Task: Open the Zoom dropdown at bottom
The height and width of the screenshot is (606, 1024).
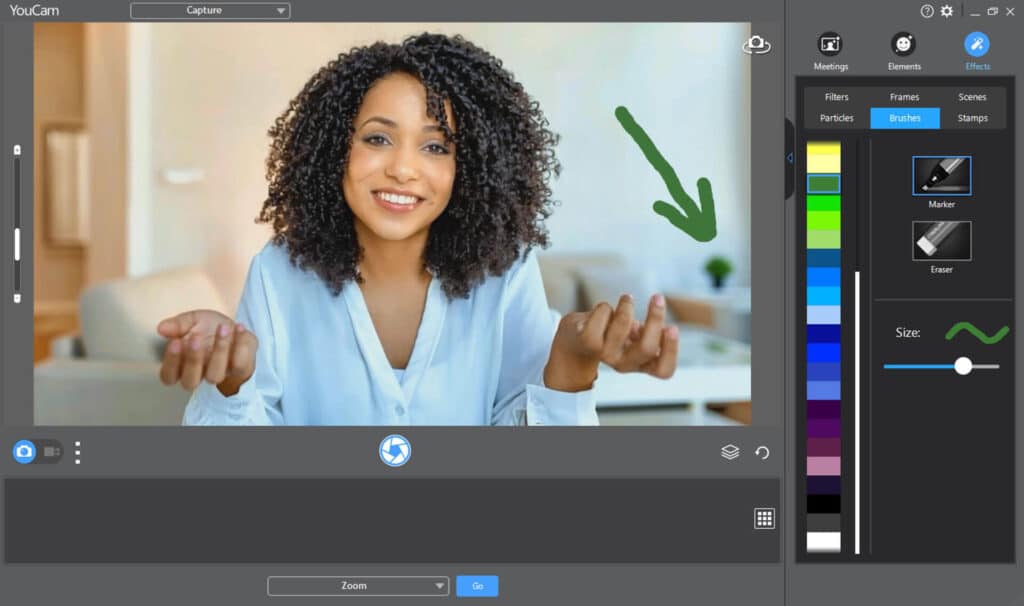Action: tap(358, 586)
